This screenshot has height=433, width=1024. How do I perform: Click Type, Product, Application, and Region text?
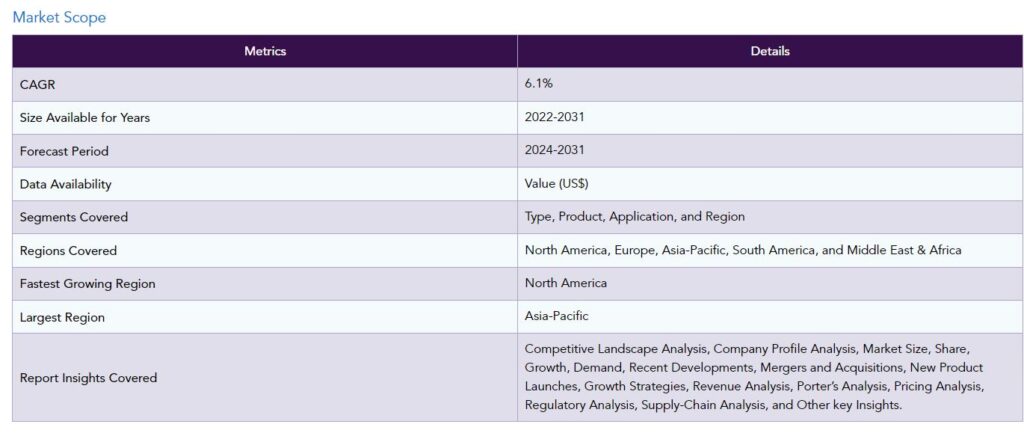click(635, 217)
